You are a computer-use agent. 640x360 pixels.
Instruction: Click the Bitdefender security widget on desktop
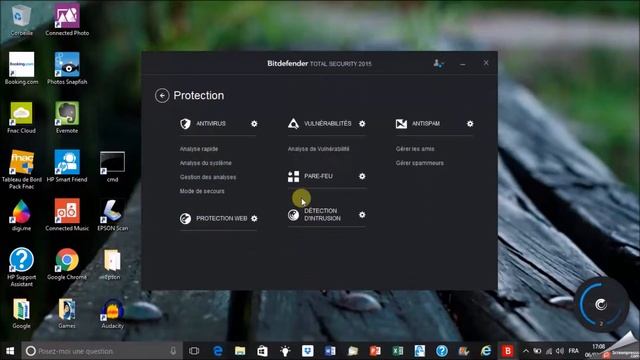(601, 304)
